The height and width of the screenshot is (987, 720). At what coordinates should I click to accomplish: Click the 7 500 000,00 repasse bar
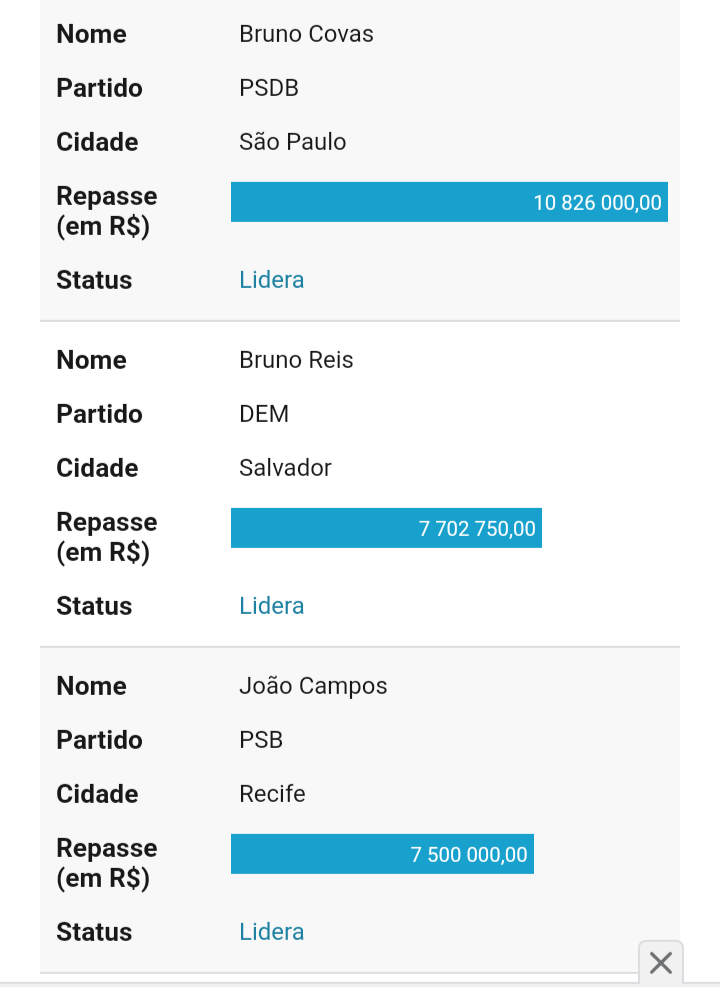382,854
